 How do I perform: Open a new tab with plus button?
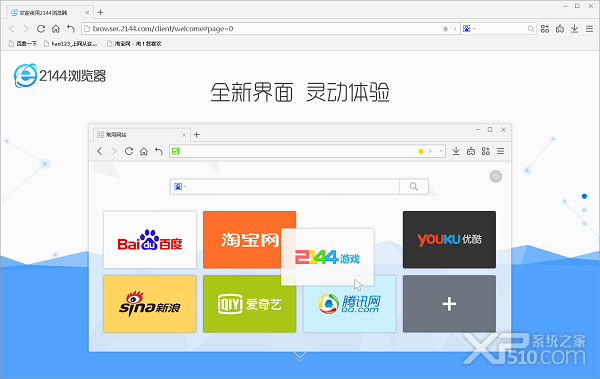click(x=100, y=12)
